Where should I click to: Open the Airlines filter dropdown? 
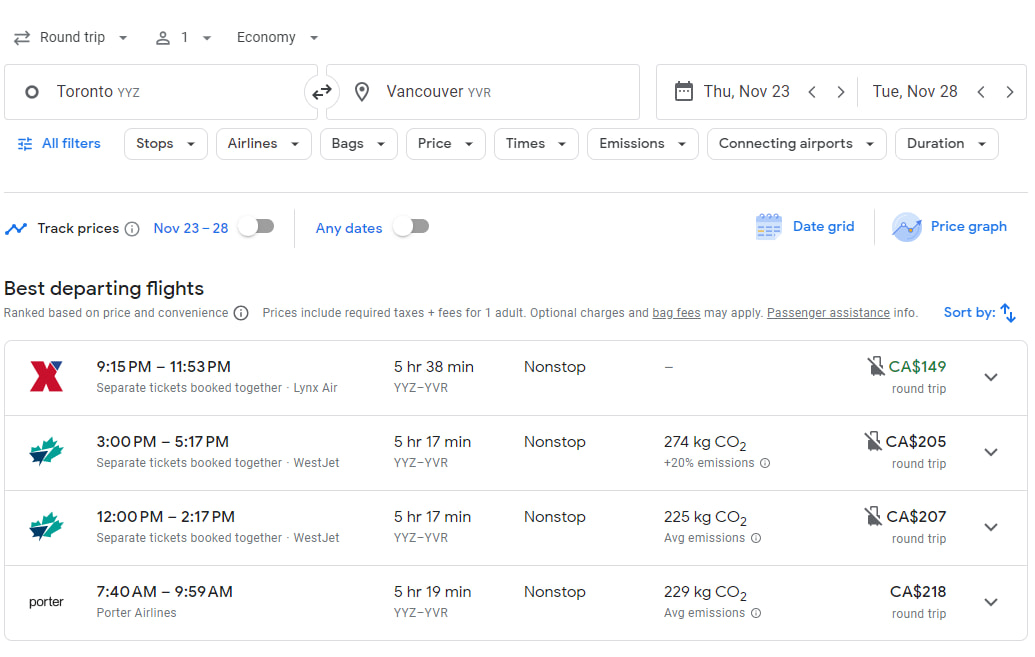point(263,143)
